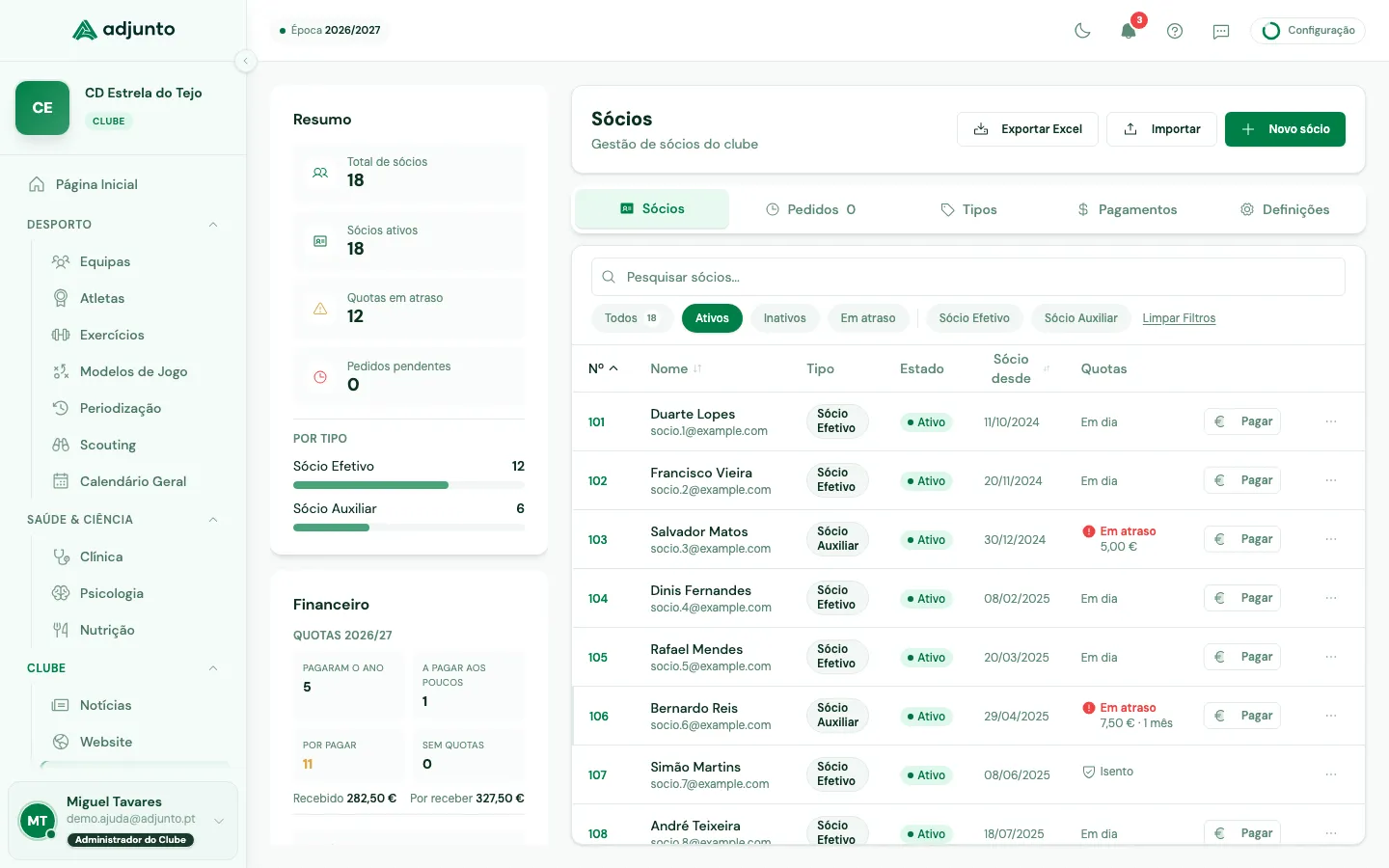Switch to the Pedidos tab
This screenshot has height=868, width=1389.
[x=810, y=209]
